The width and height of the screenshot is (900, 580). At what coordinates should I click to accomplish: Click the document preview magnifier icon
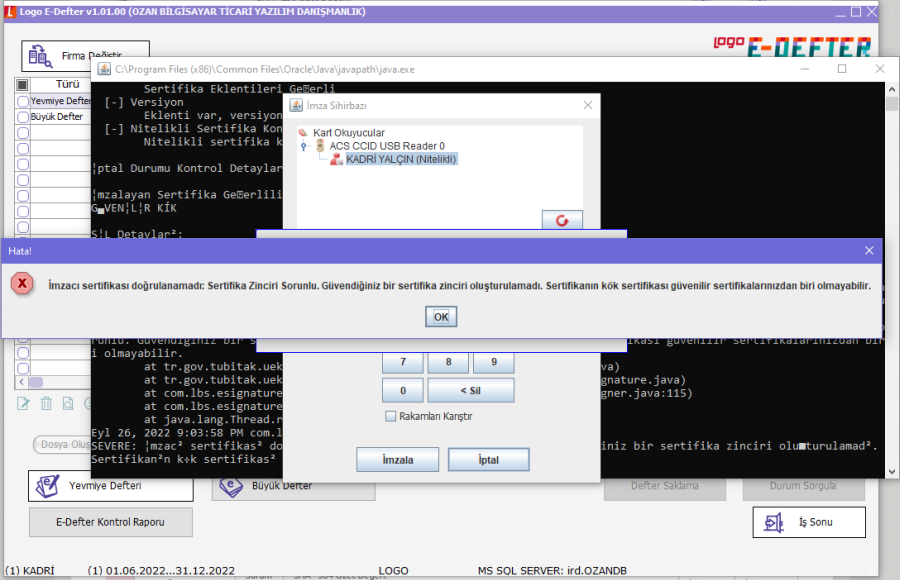(68, 403)
